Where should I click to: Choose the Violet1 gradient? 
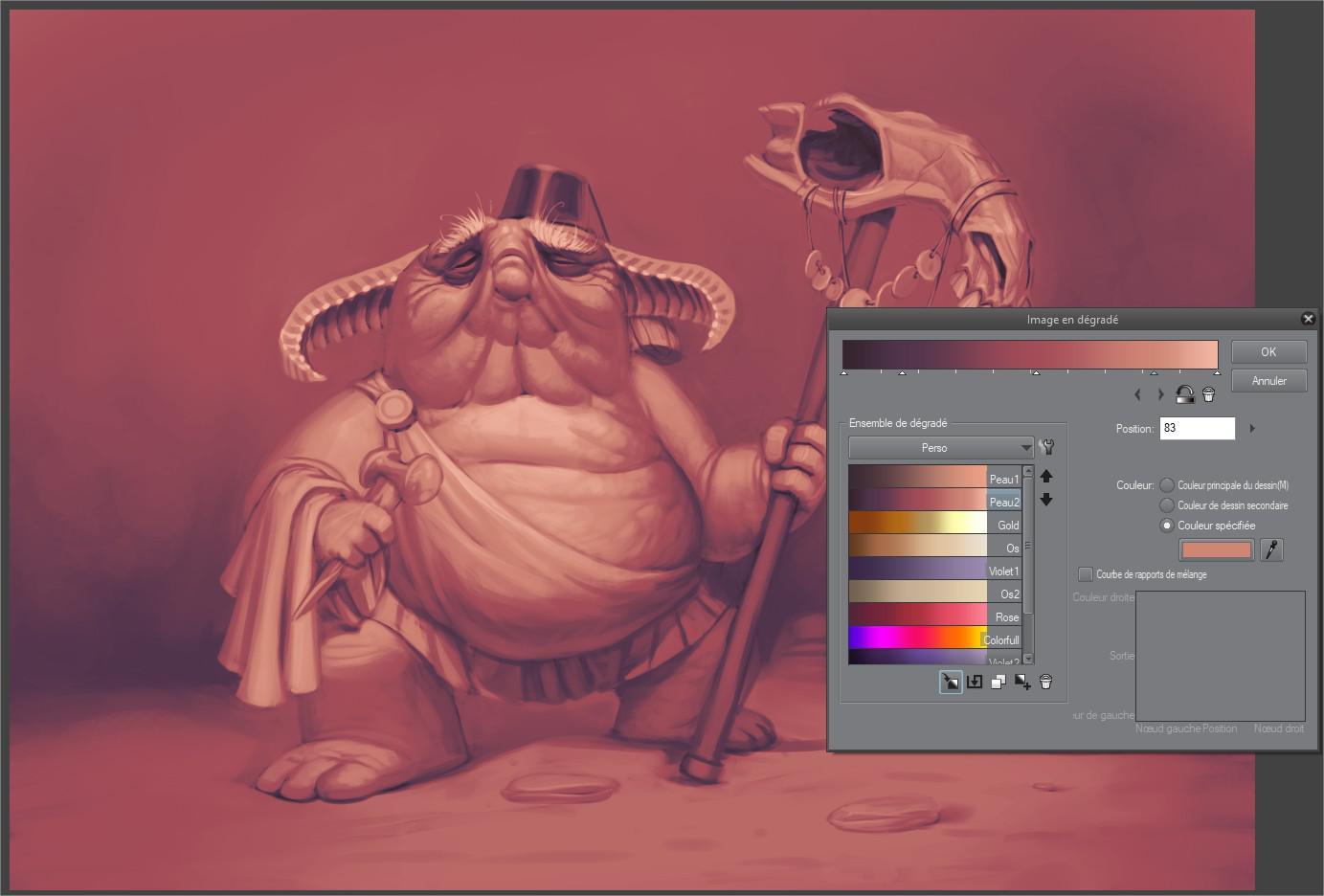(935, 569)
